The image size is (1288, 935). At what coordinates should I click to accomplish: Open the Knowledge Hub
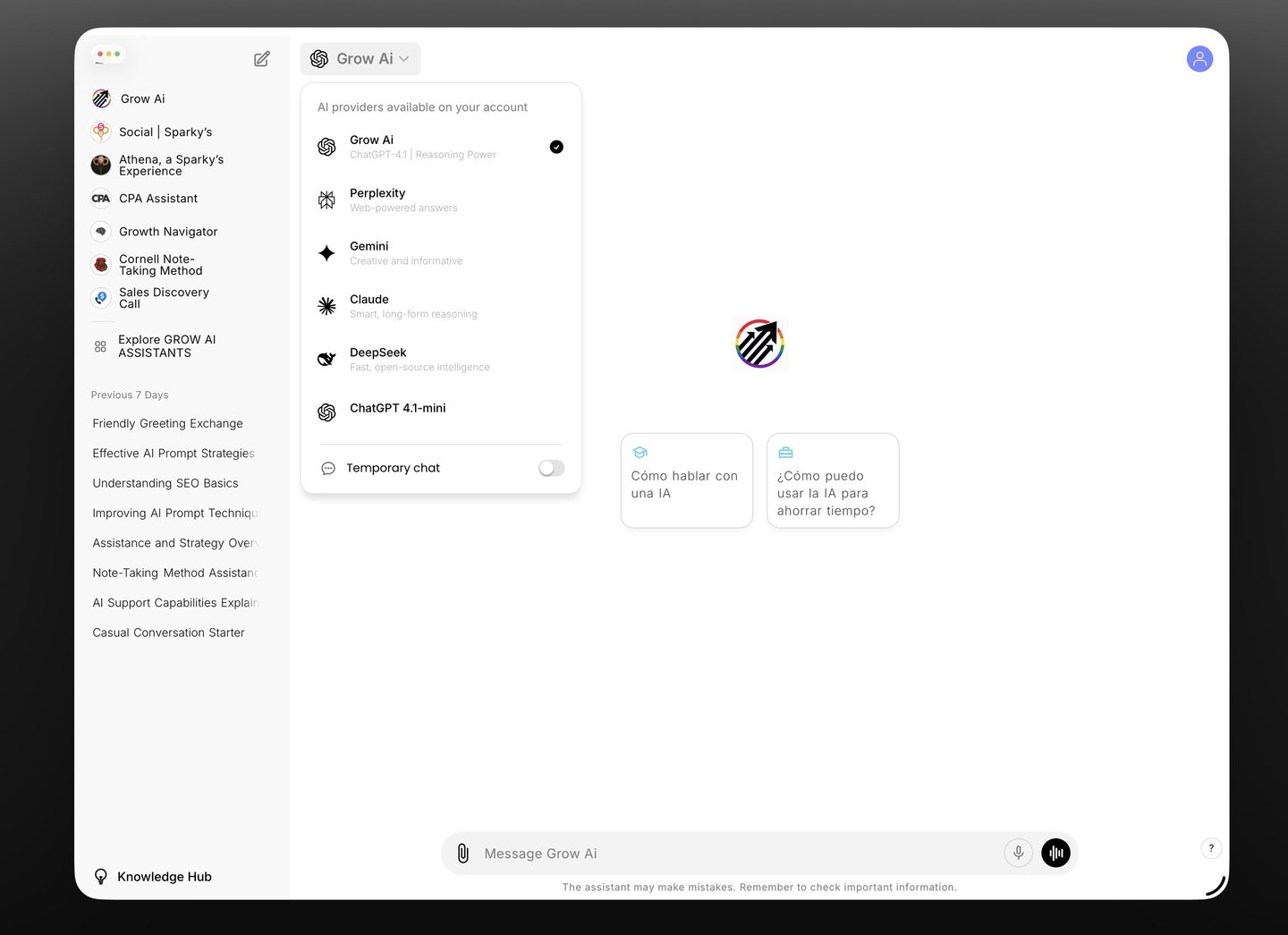[x=153, y=877]
